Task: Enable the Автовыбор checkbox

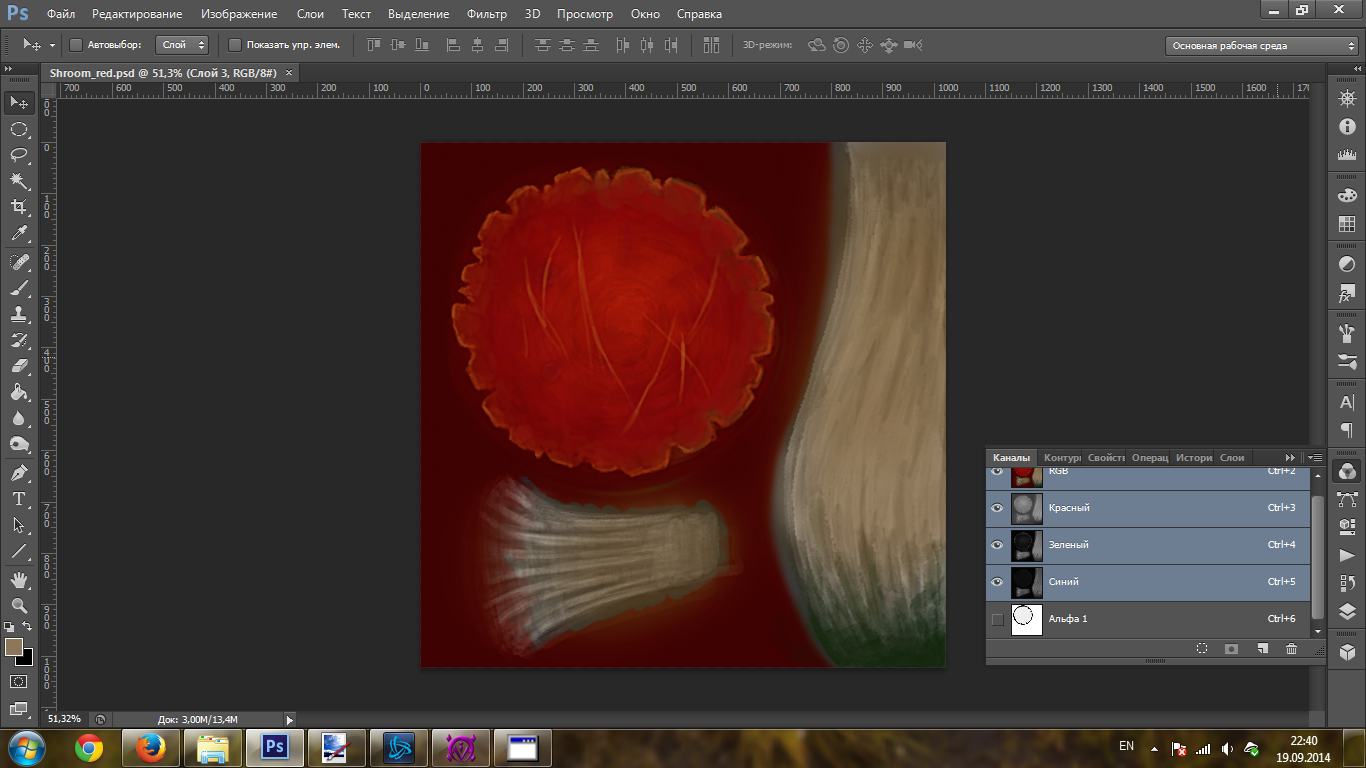Action: (76, 45)
